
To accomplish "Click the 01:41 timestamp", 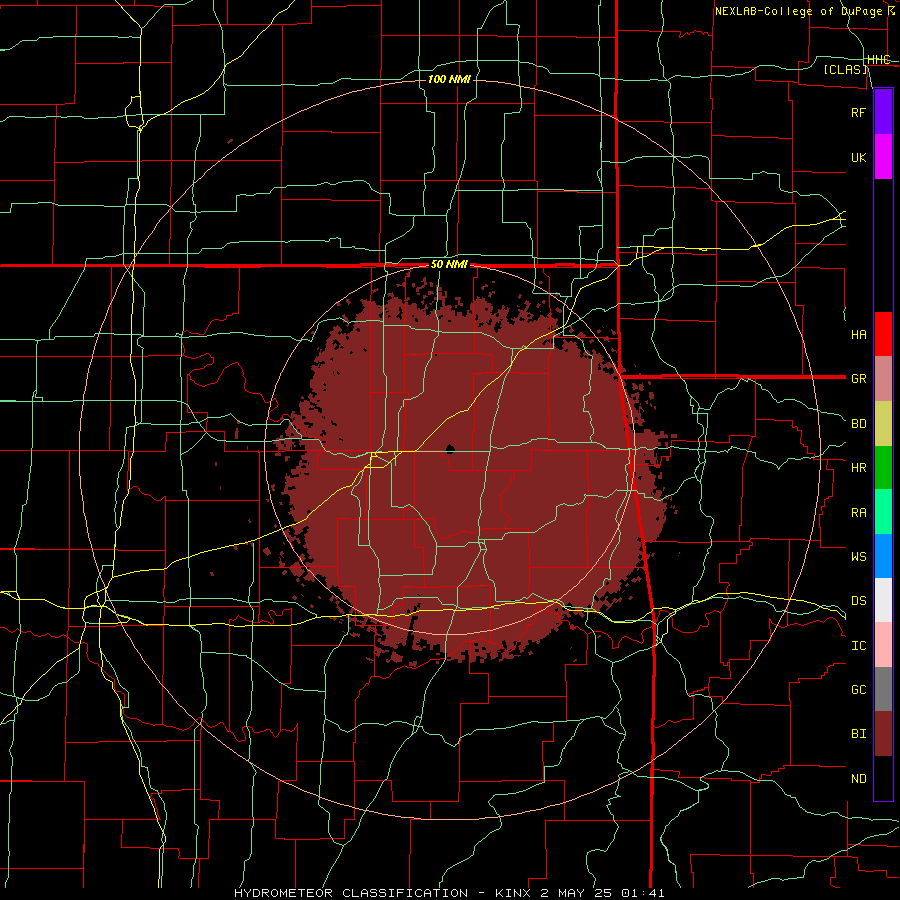I will click(641, 893).
